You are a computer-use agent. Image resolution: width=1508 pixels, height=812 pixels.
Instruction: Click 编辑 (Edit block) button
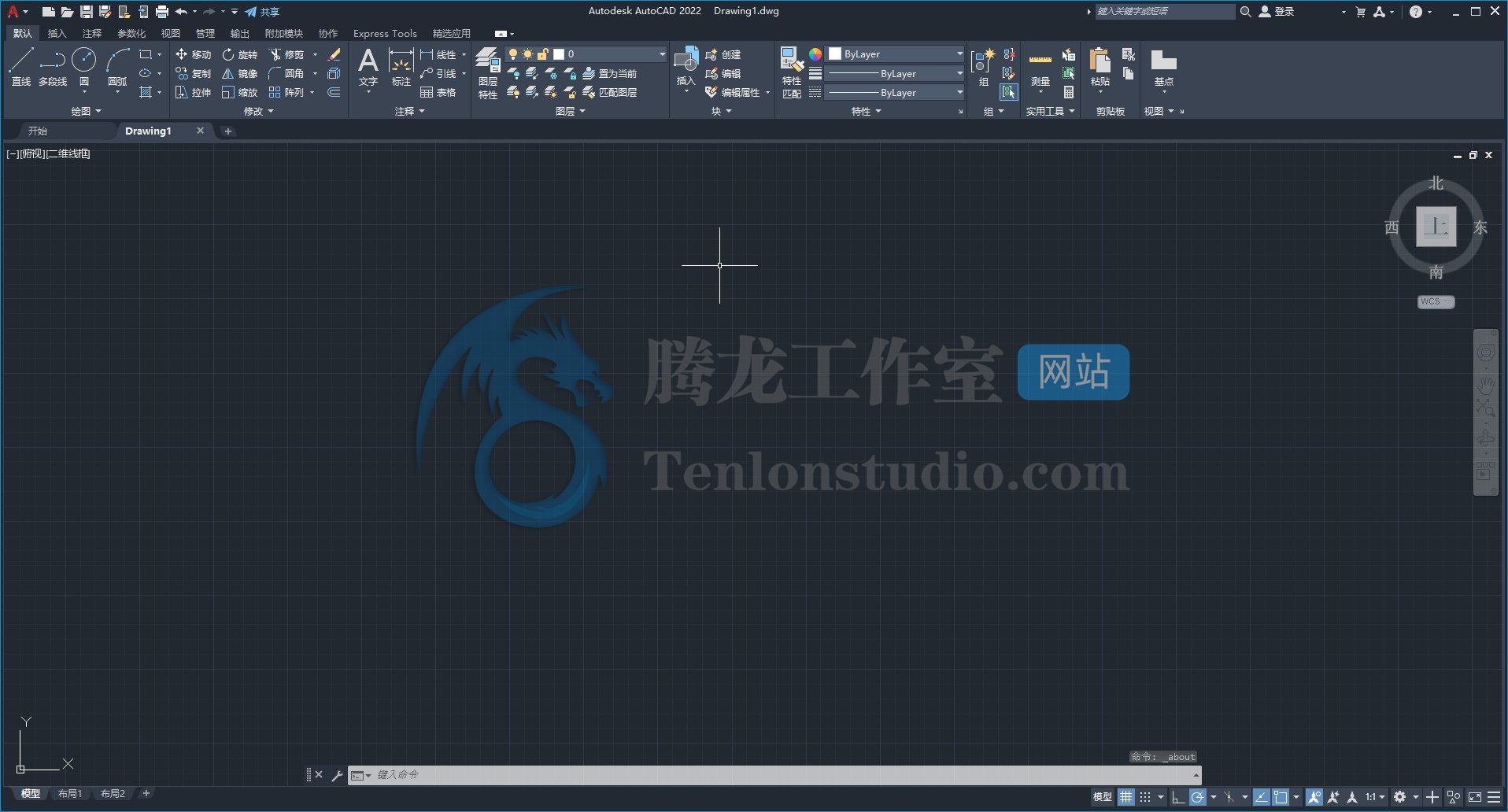coord(723,73)
